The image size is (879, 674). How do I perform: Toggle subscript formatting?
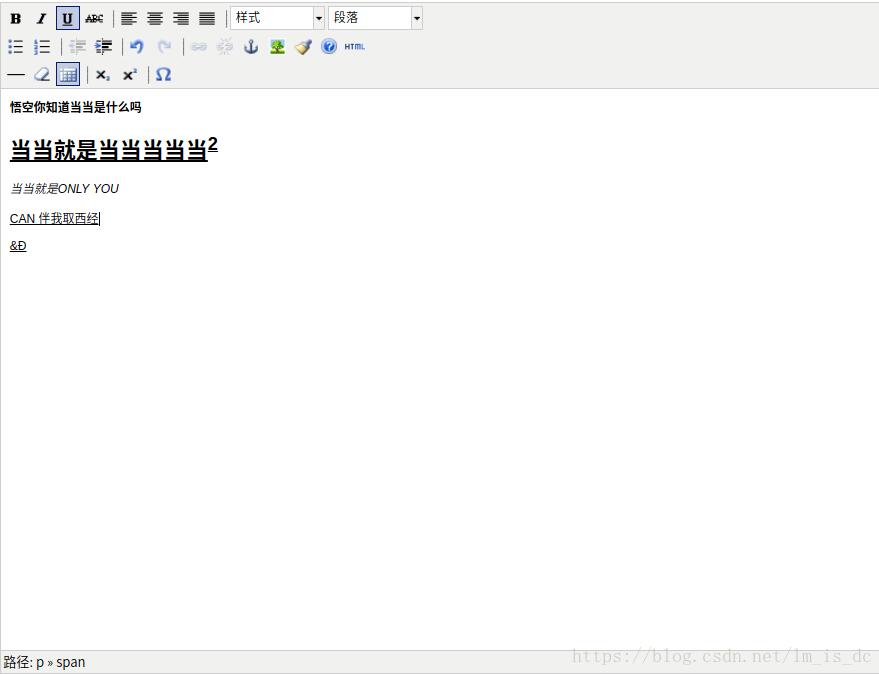point(103,75)
